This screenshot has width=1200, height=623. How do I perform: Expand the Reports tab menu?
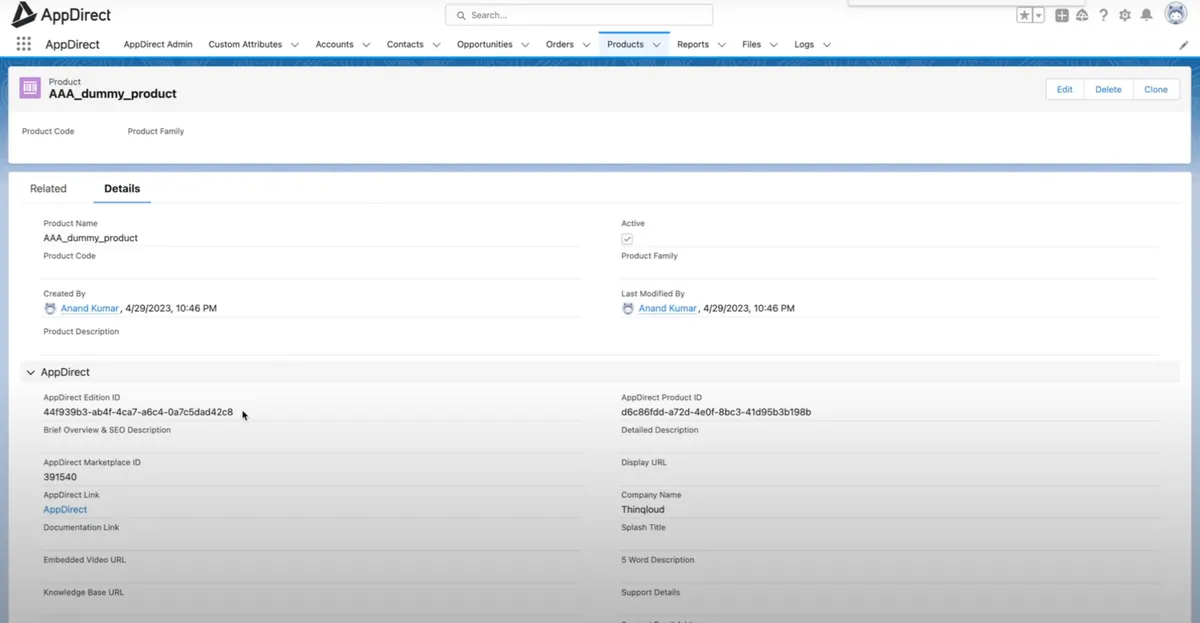pyautogui.click(x=721, y=45)
